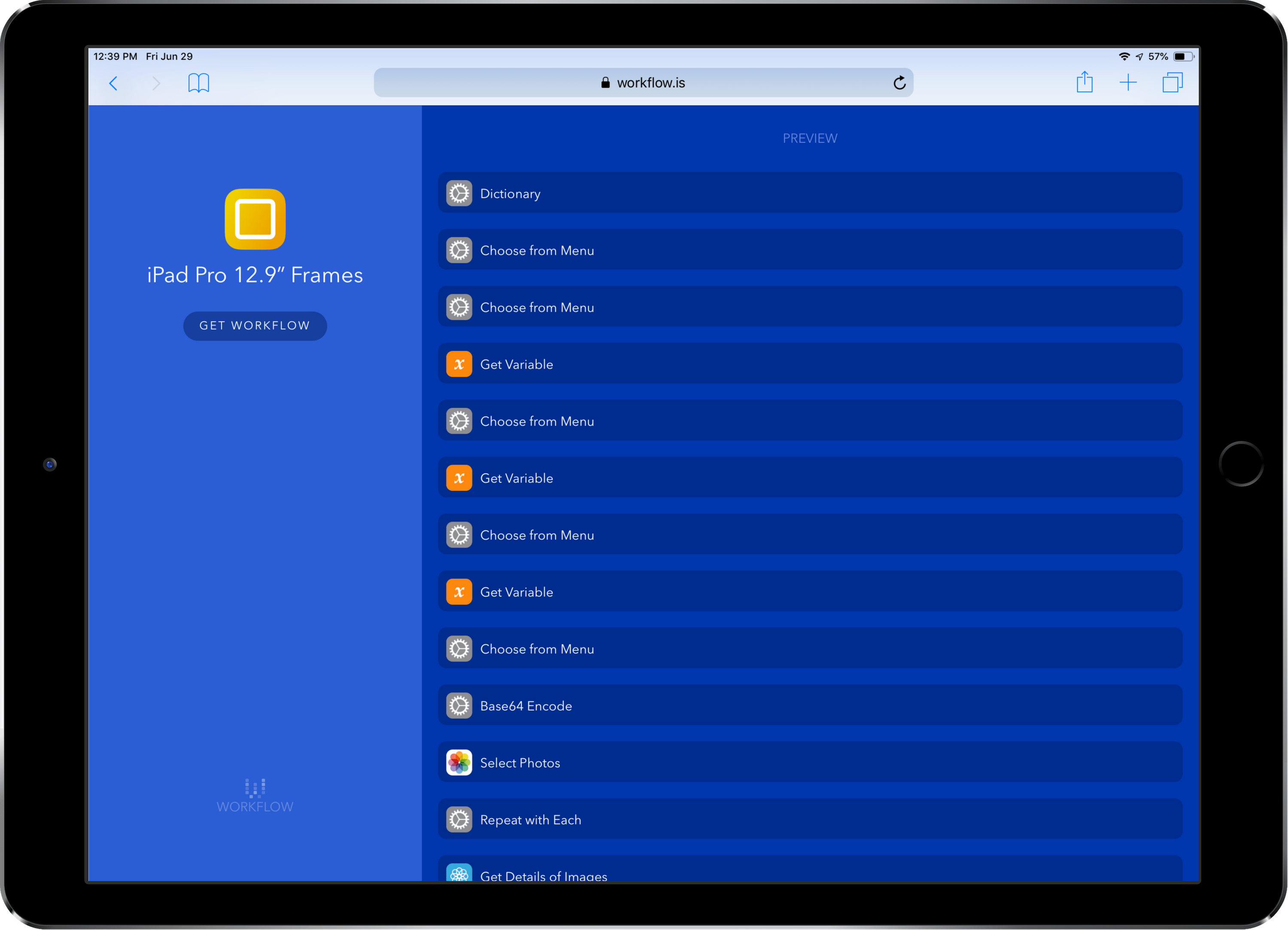Click the 12:39 PM clock
The height and width of the screenshot is (930, 1288).
[115, 56]
